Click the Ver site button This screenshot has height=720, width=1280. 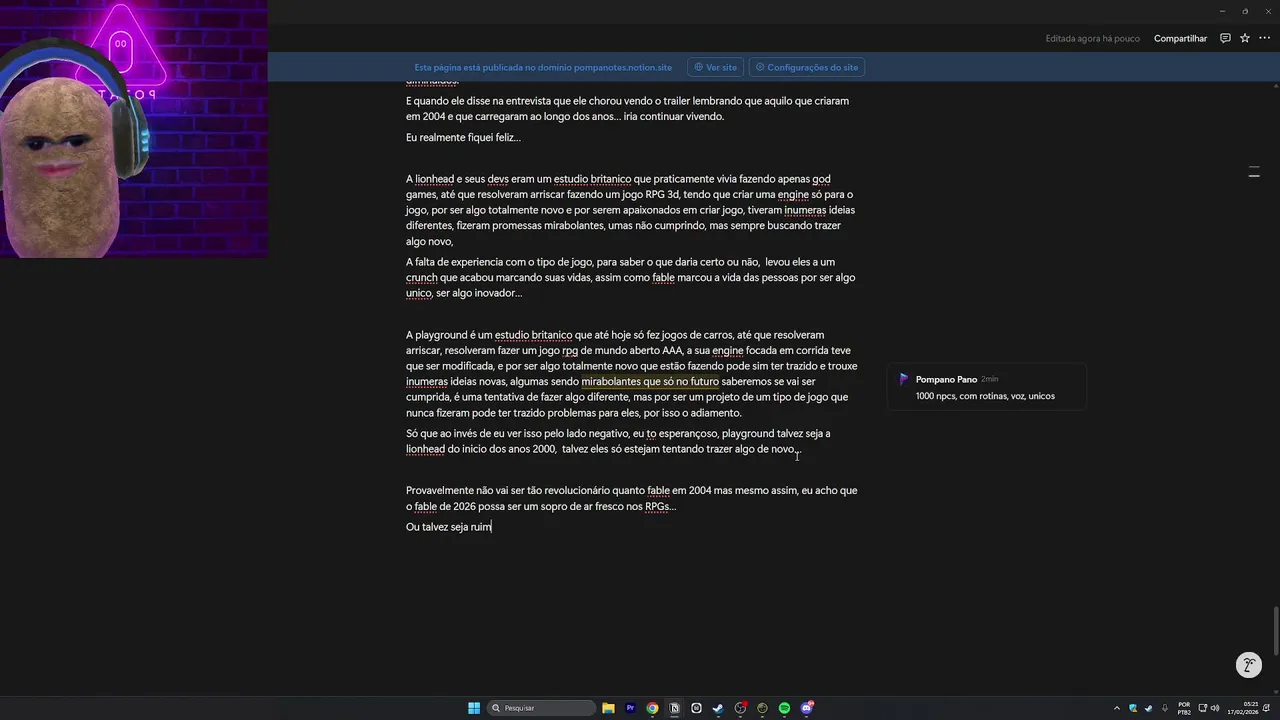tap(716, 67)
